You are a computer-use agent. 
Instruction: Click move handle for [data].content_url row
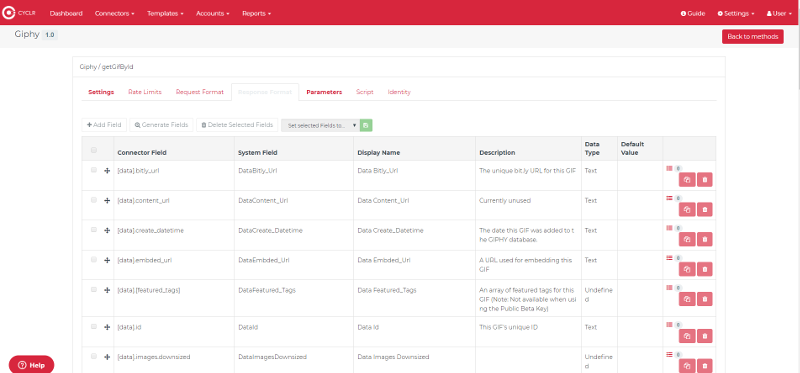click(107, 201)
